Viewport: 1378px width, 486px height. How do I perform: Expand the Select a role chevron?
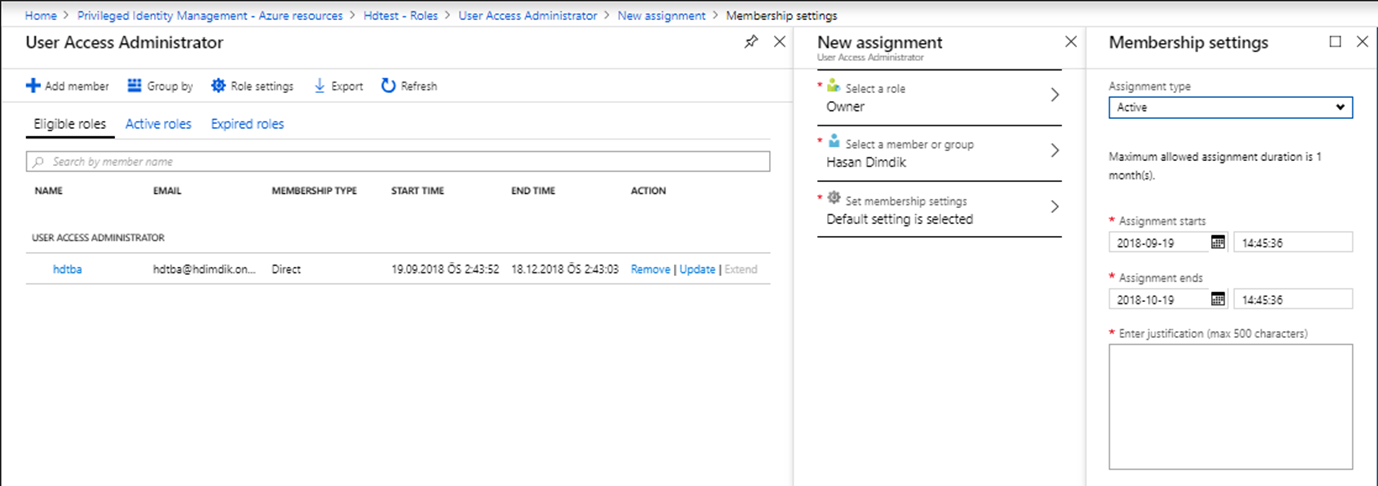(x=1054, y=96)
